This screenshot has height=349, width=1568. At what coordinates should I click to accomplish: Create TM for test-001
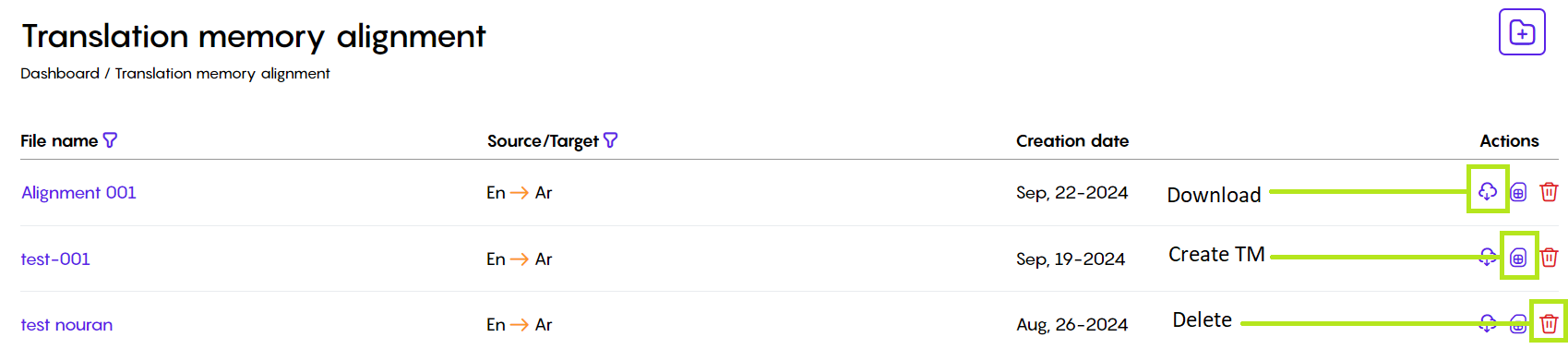[x=1518, y=258]
